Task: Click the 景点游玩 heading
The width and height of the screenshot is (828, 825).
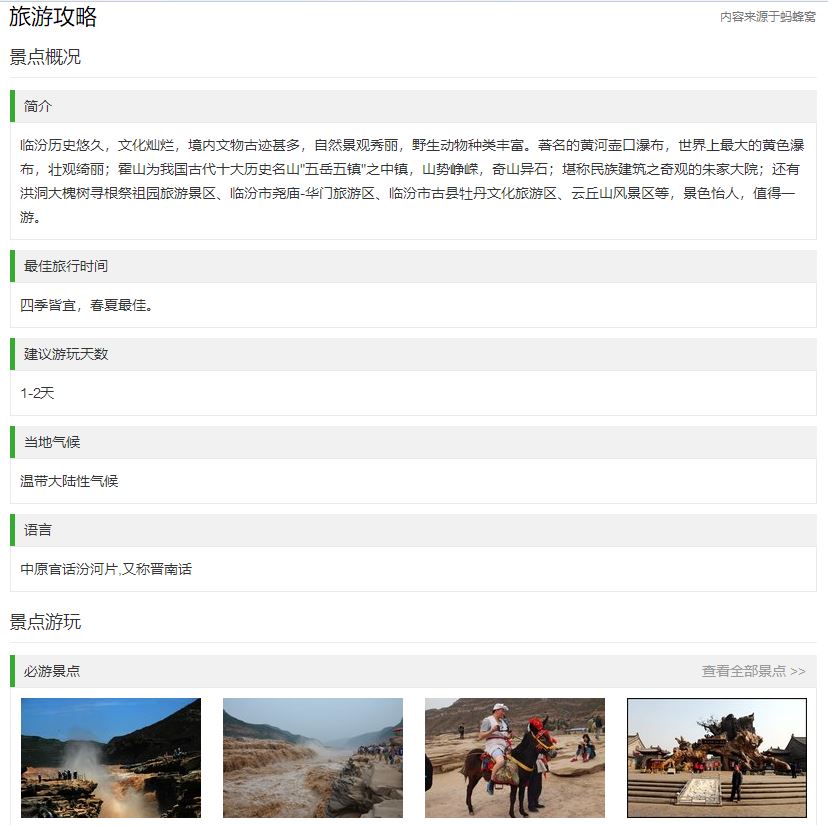Action: point(45,622)
